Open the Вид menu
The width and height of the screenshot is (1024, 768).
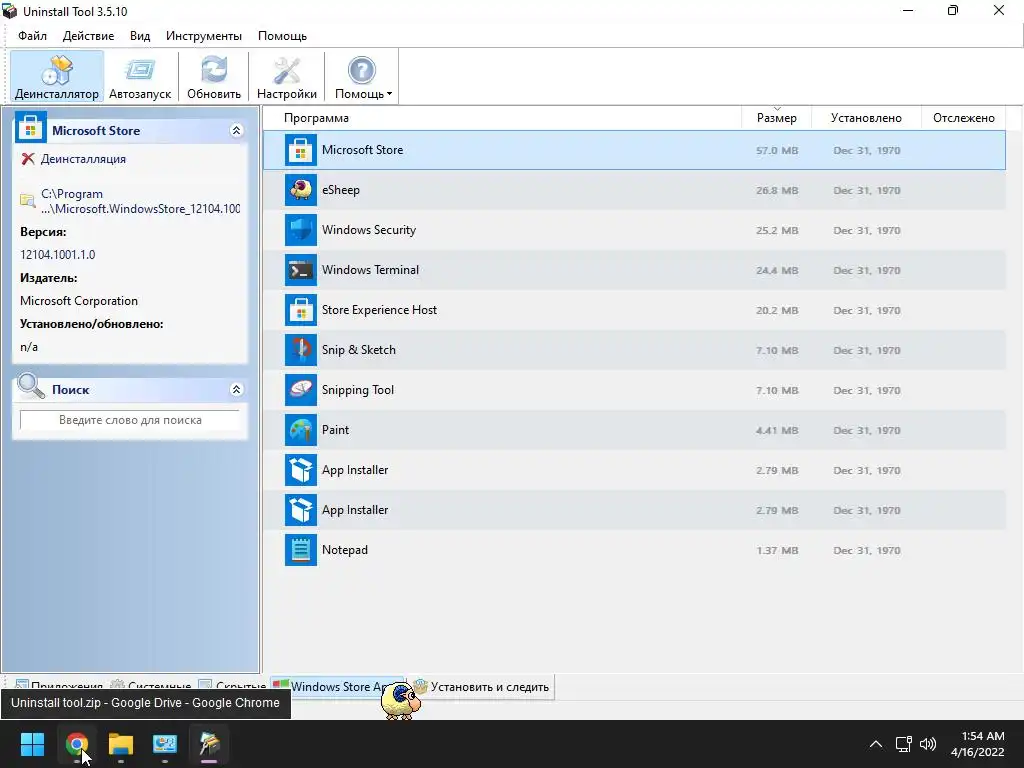(x=140, y=36)
